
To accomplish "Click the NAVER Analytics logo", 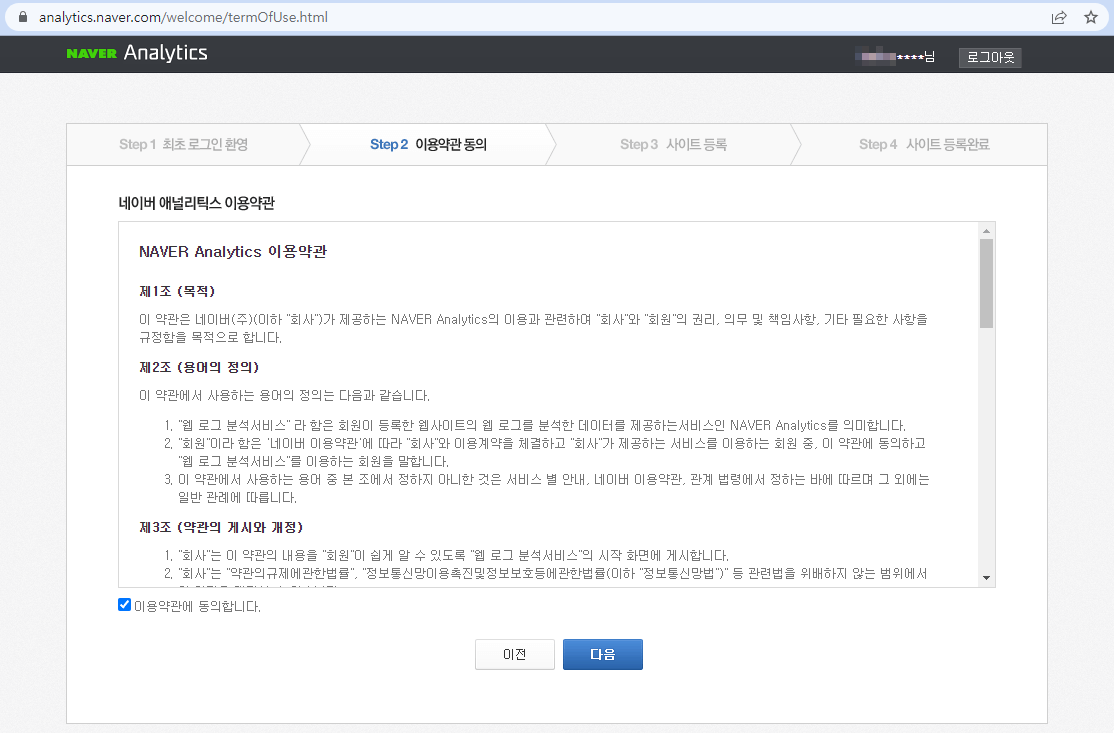I will coord(137,53).
